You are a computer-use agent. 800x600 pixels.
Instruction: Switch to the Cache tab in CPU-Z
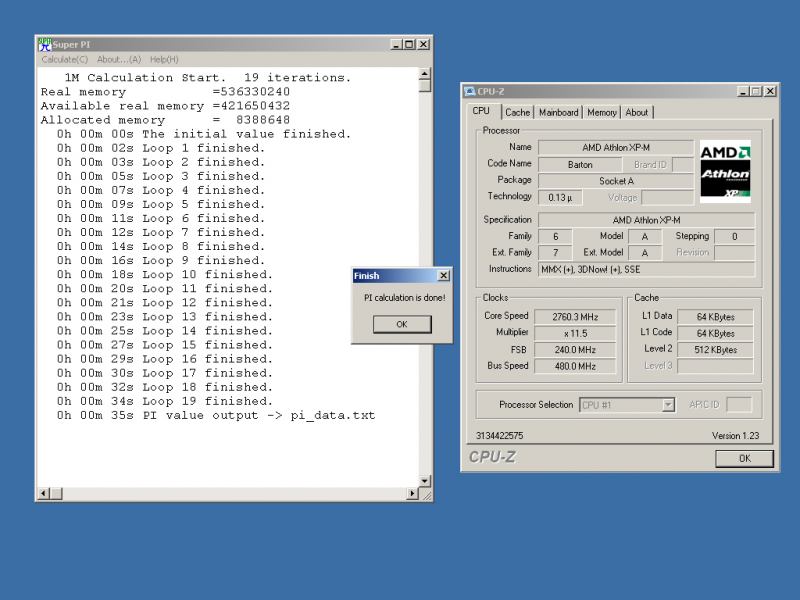[x=517, y=112]
